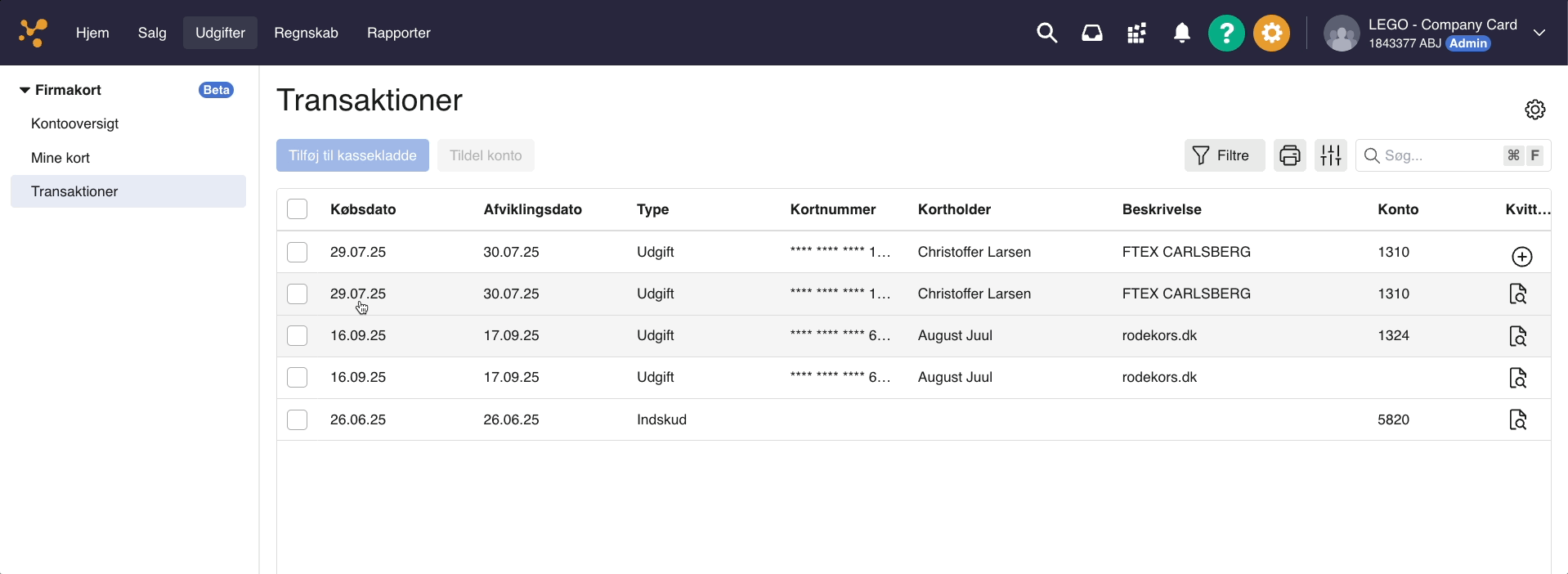The height and width of the screenshot is (574, 1568).
Task: View receipt for the Indskud transaction
Action: 1517,419
